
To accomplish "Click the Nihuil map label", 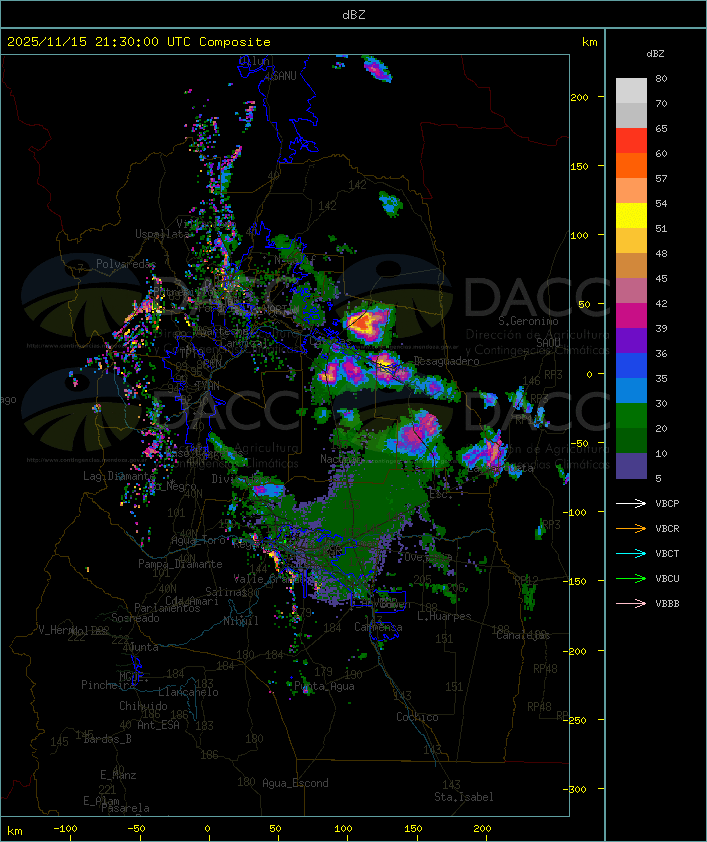I will [x=241, y=621].
